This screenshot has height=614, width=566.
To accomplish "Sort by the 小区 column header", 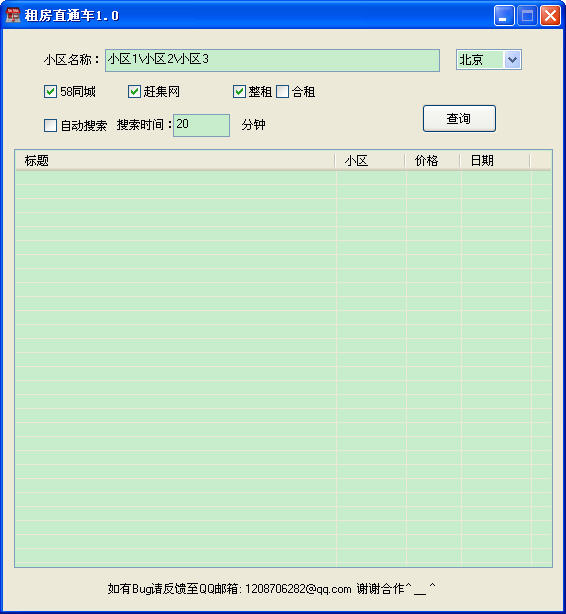I will (x=370, y=161).
